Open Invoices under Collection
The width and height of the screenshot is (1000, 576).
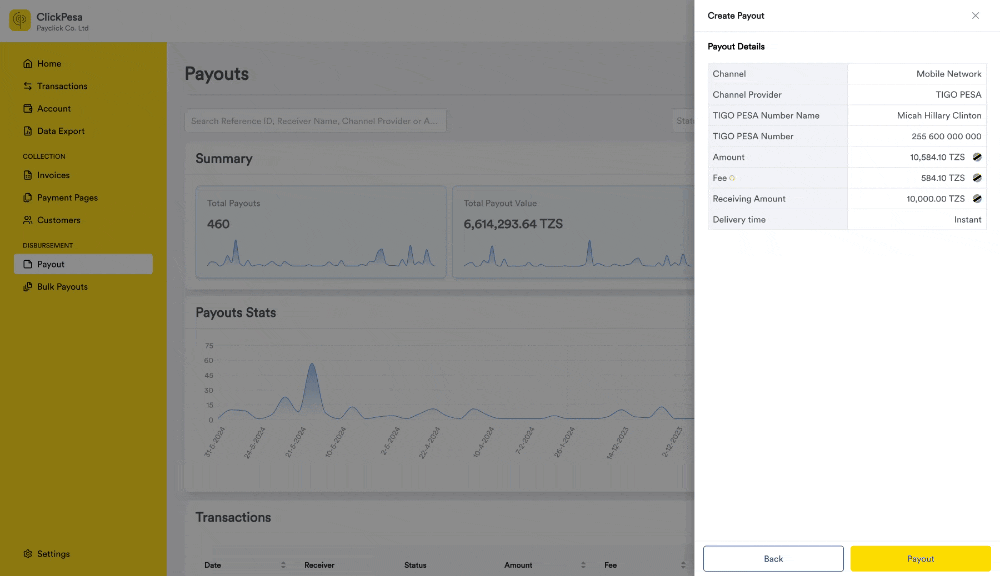click(46, 175)
